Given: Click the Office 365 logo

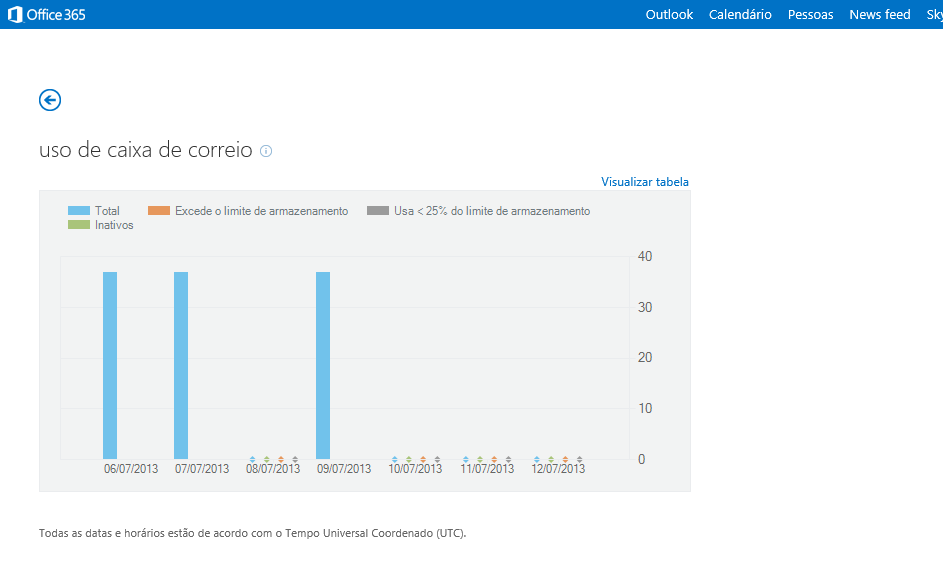Looking at the screenshot, I should tap(47, 14).
